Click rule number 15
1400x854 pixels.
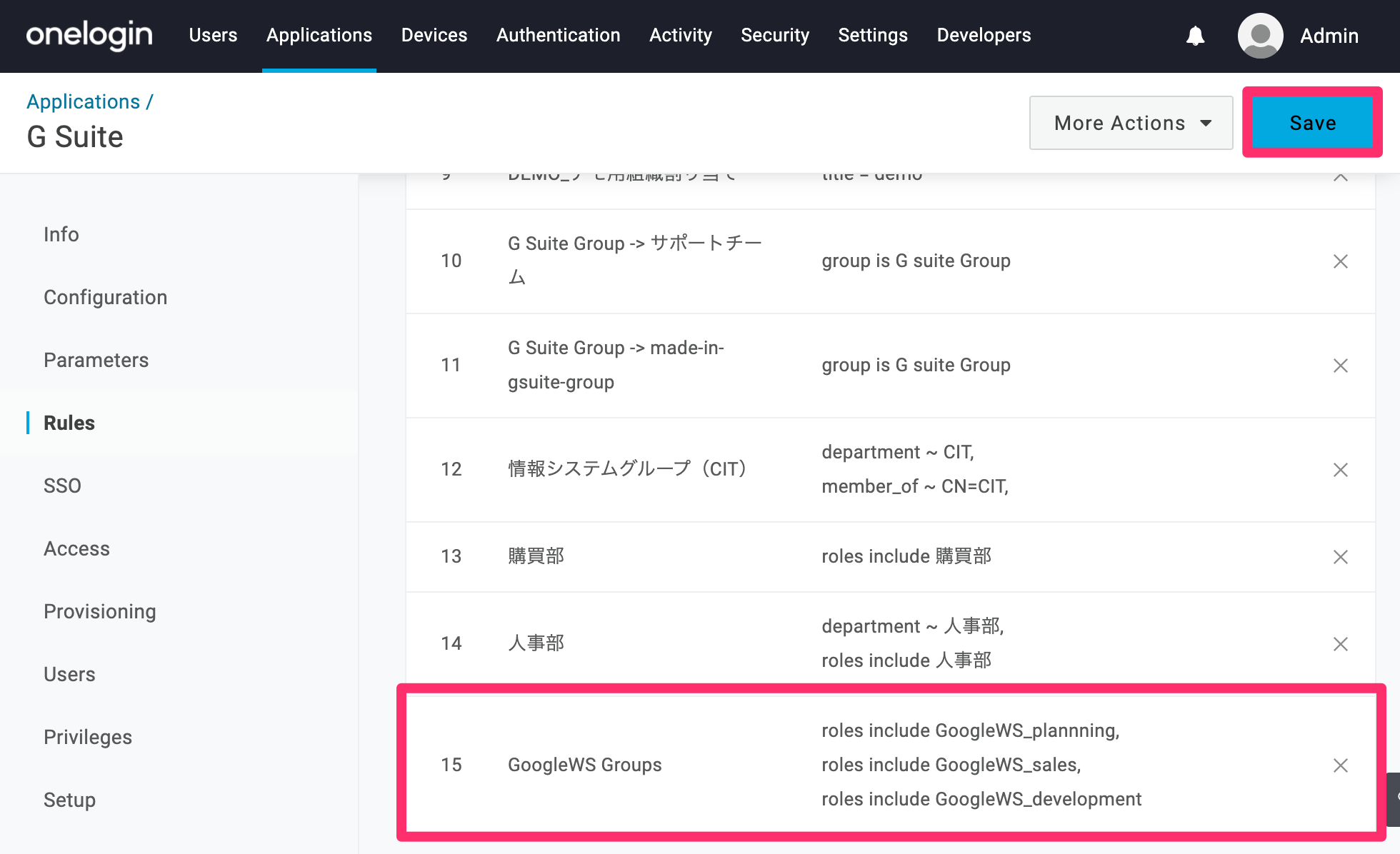tap(451, 765)
